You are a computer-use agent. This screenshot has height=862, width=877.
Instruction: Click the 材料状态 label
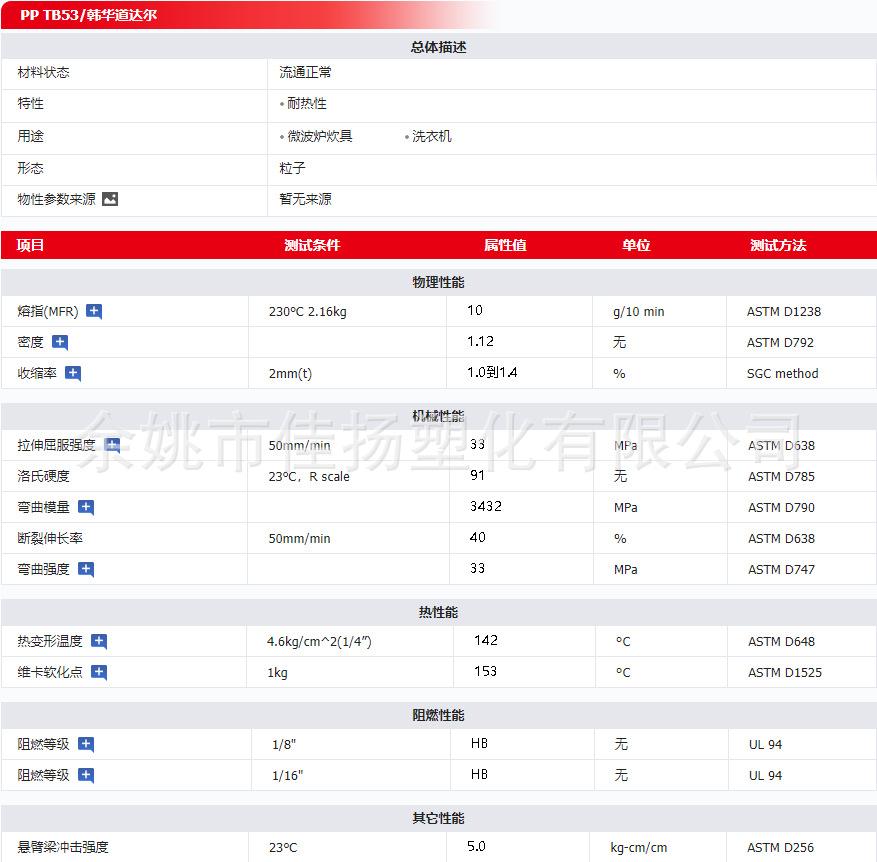coord(43,73)
